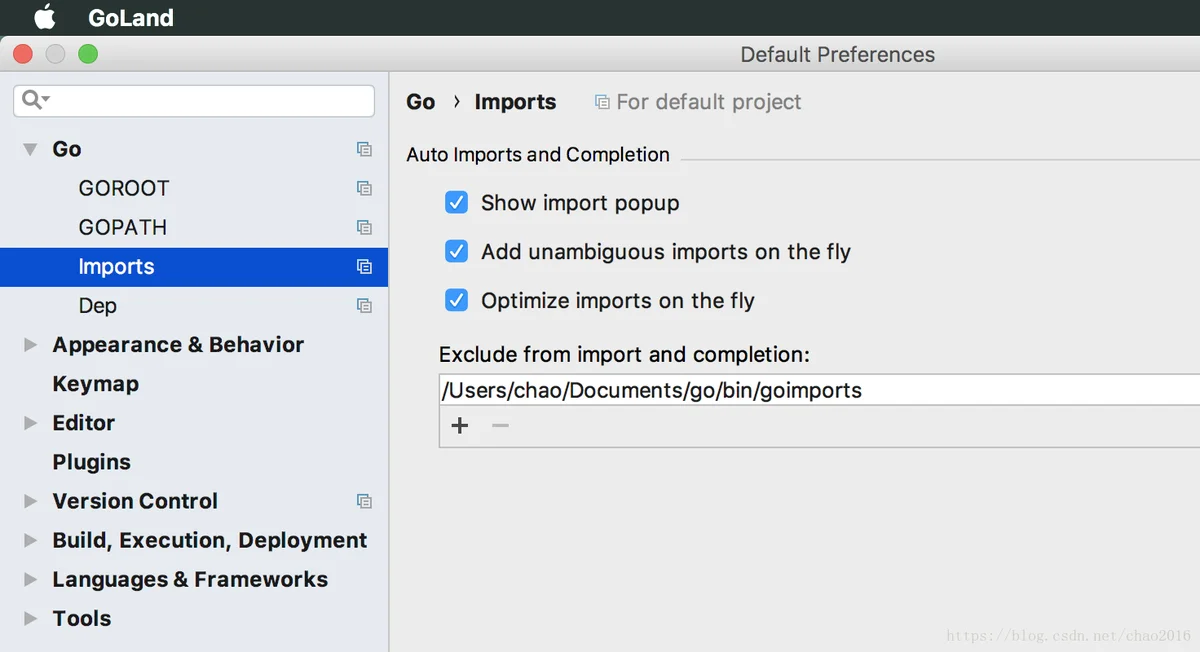
Task: Add a new exclusion with the plus button
Action: tap(459, 426)
